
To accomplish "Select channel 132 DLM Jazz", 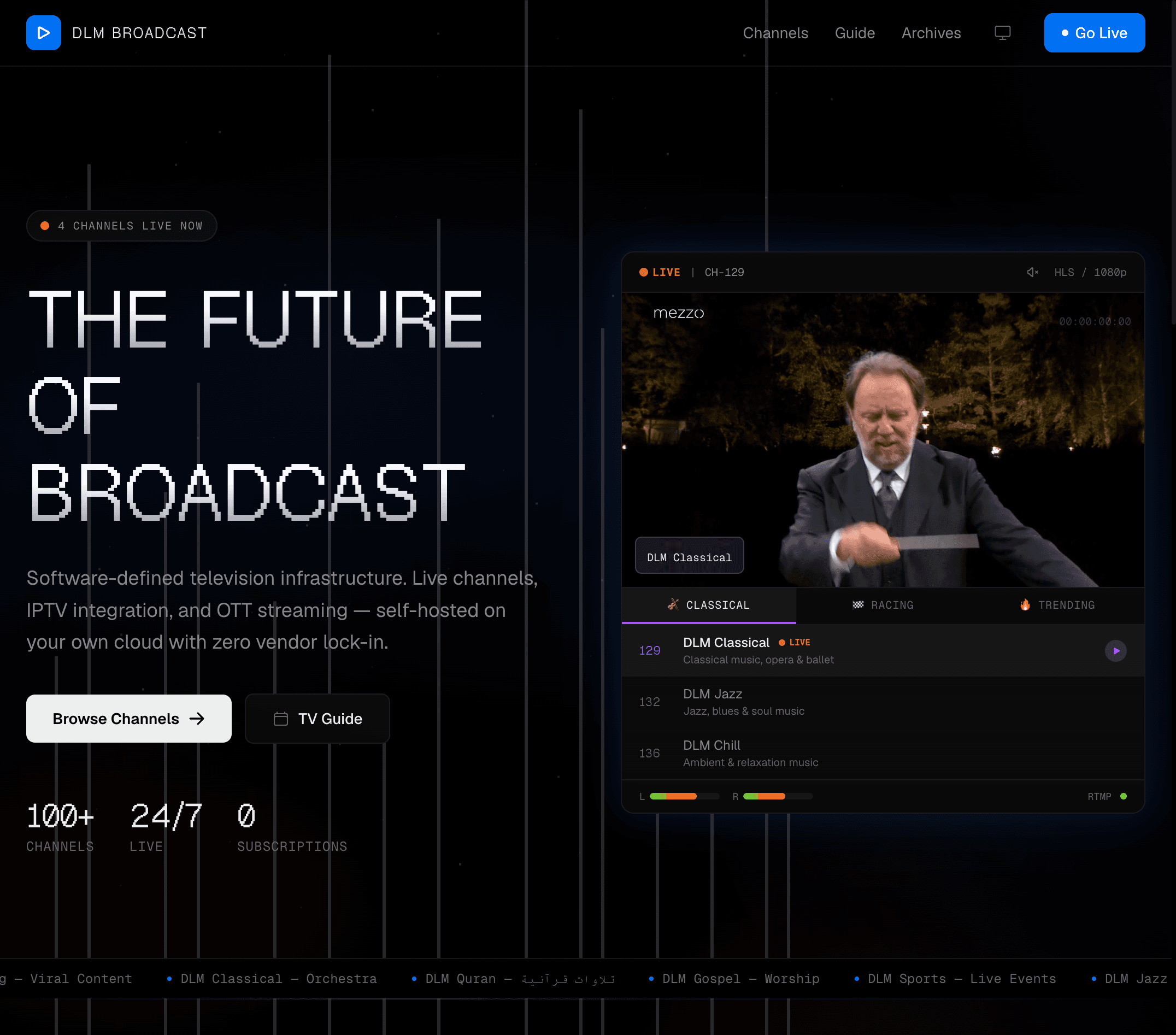I will (883, 702).
